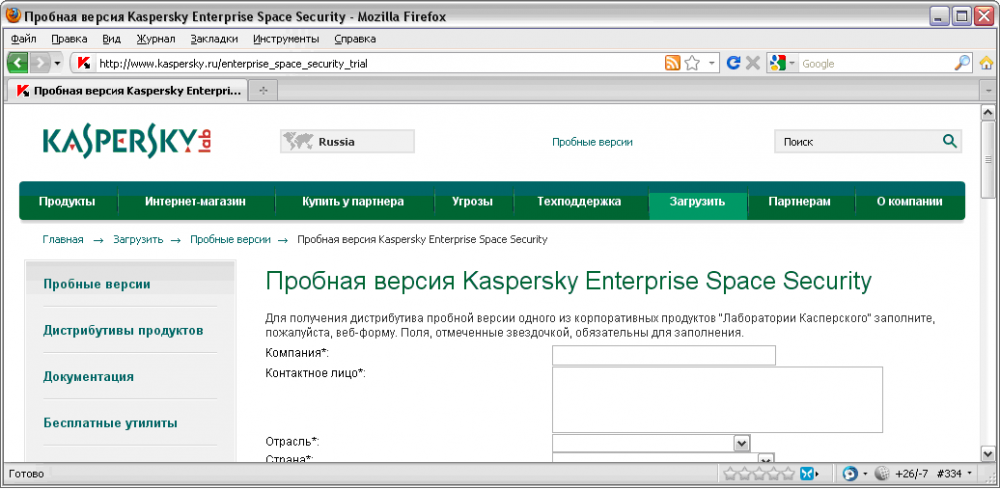Click the fifth rating star in the status bar
1000x489 pixels.
pyautogui.click(x=788, y=474)
